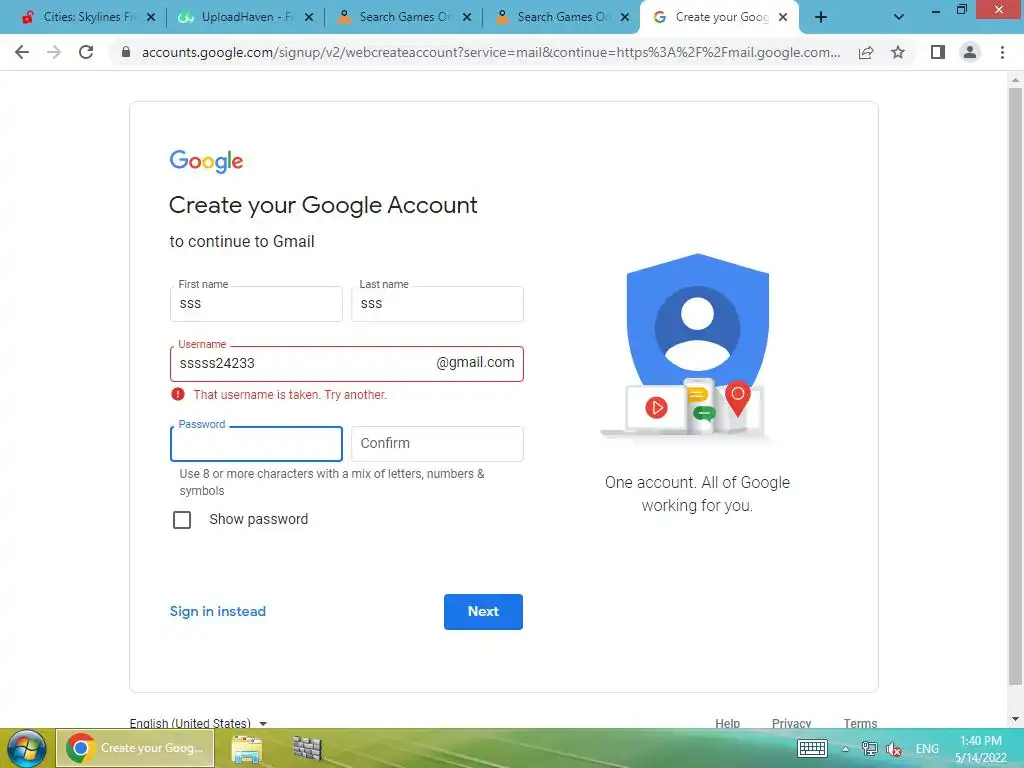
Task: Bookmark this page with the star icon
Action: pyautogui.click(x=898, y=52)
